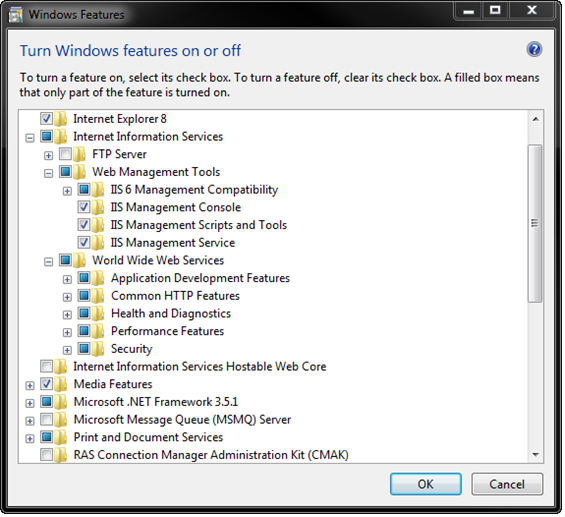Enable Internet Information Services Hostable Web Core checkbox
The height and width of the screenshot is (517, 565).
pyautogui.click(x=46, y=366)
